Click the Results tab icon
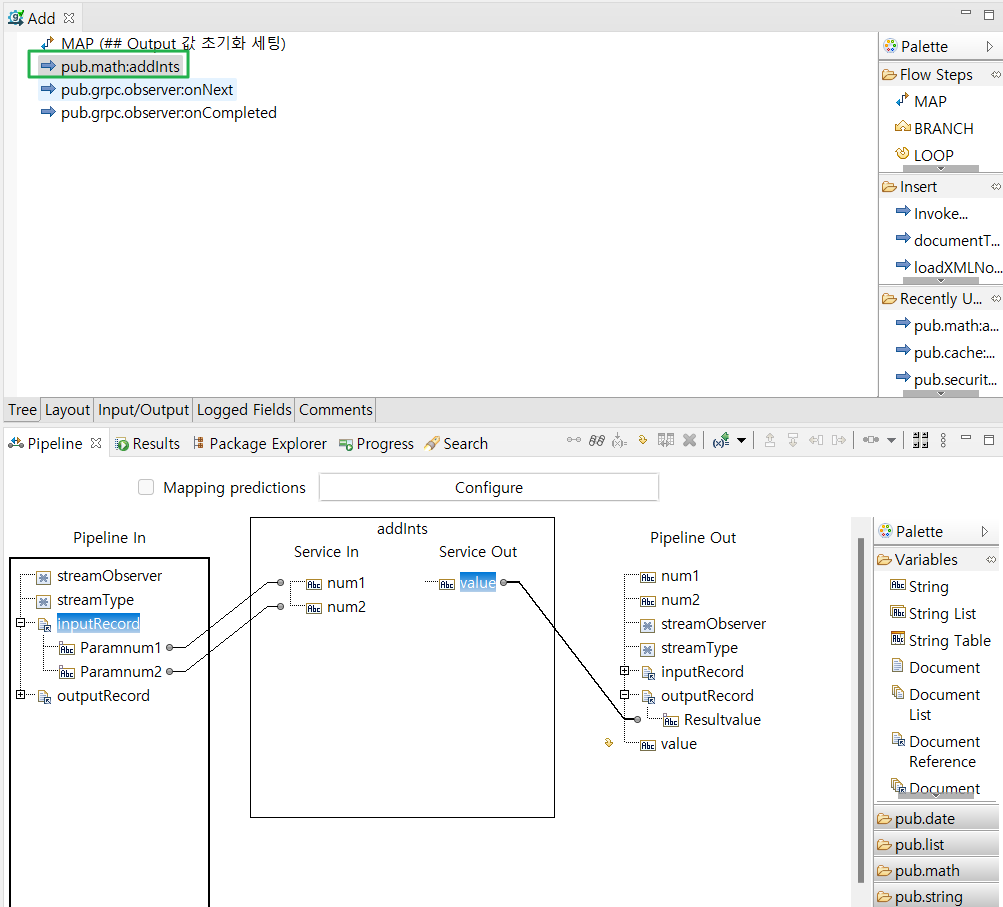 tap(122, 444)
